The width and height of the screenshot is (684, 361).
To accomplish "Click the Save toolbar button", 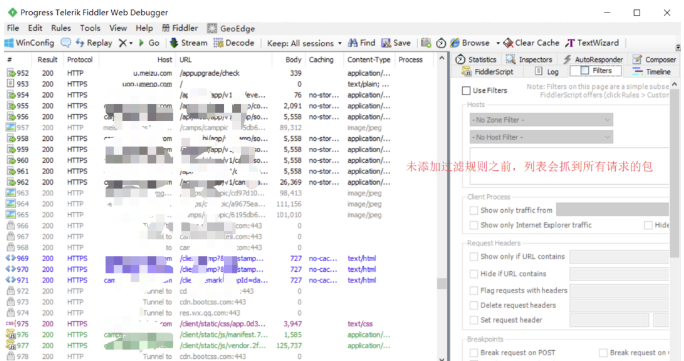I will tap(396, 43).
